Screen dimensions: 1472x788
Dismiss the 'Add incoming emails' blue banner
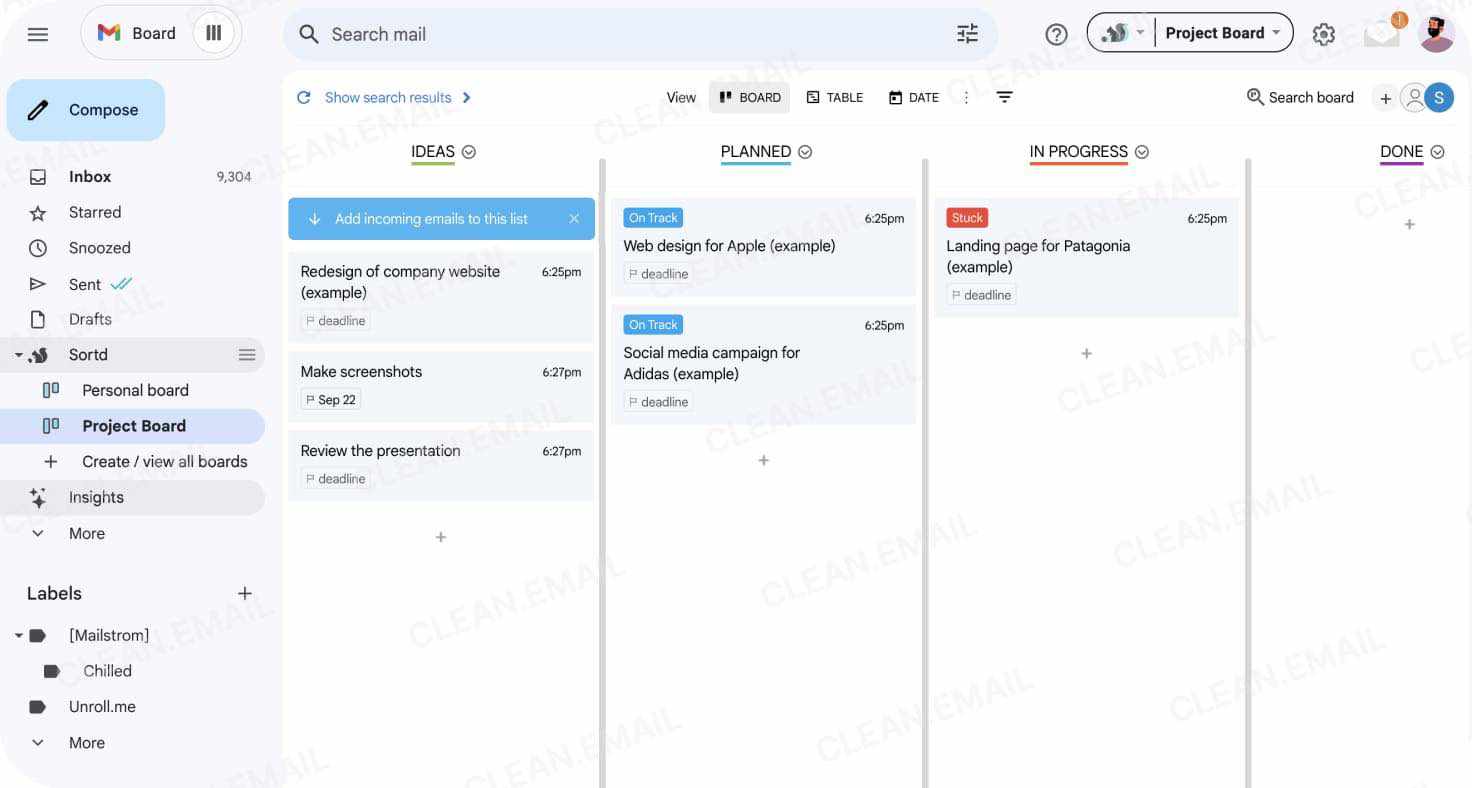[575, 218]
